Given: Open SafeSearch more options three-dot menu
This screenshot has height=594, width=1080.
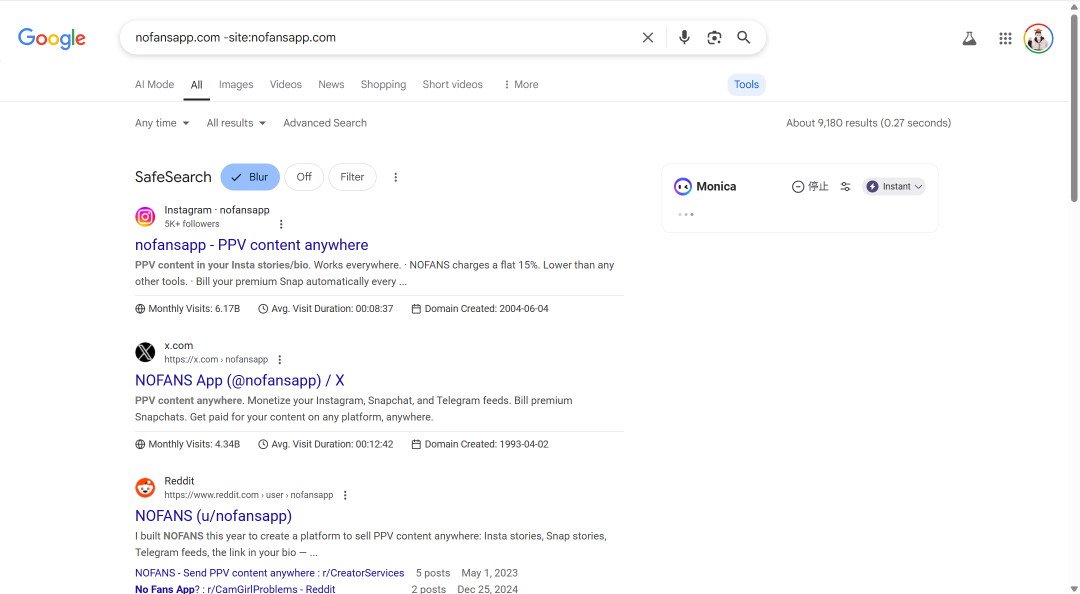Looking at the screenshot, I should [x=395, y=177].
